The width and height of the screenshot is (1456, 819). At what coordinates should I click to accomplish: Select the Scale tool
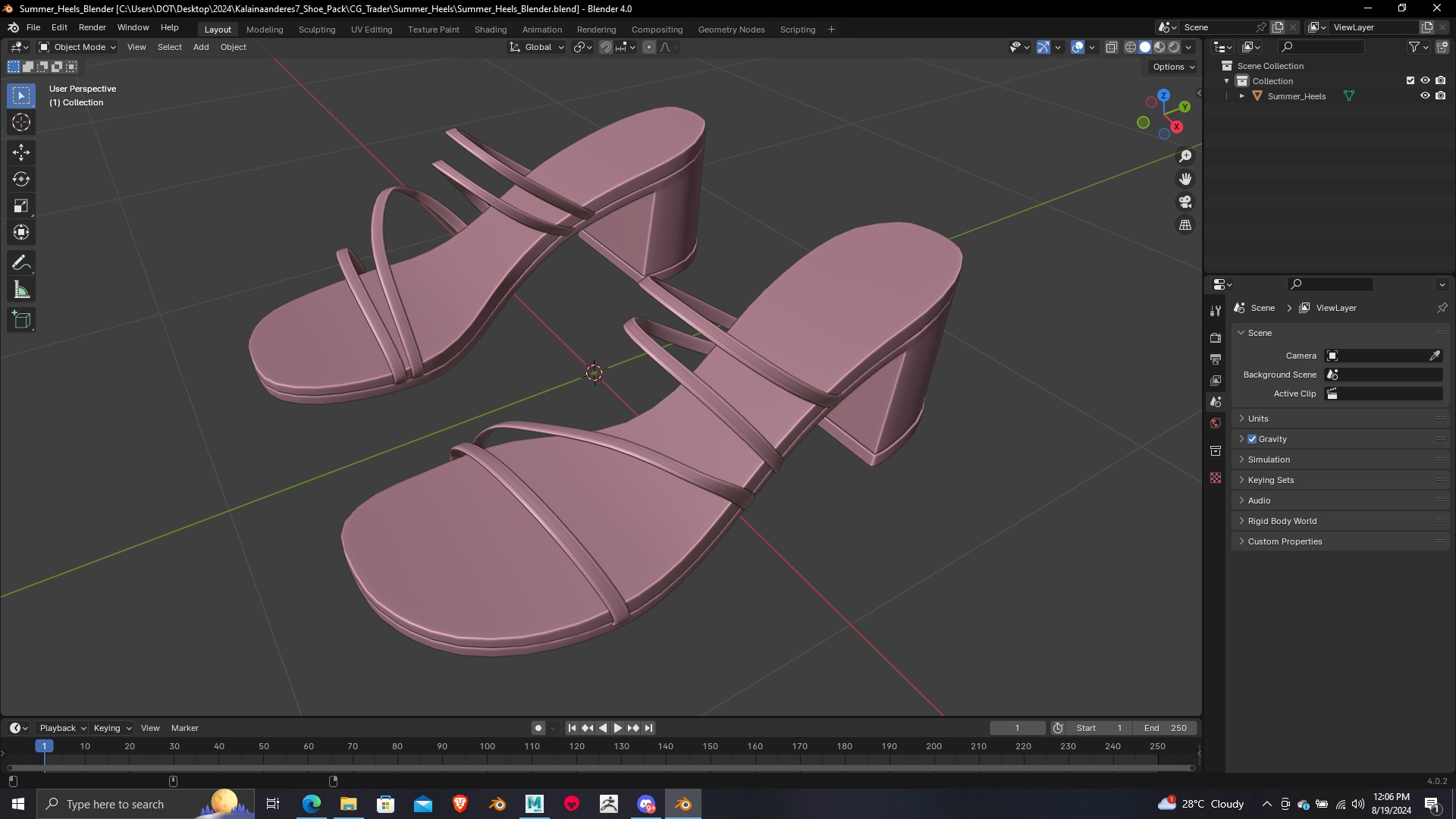(21, 206)
